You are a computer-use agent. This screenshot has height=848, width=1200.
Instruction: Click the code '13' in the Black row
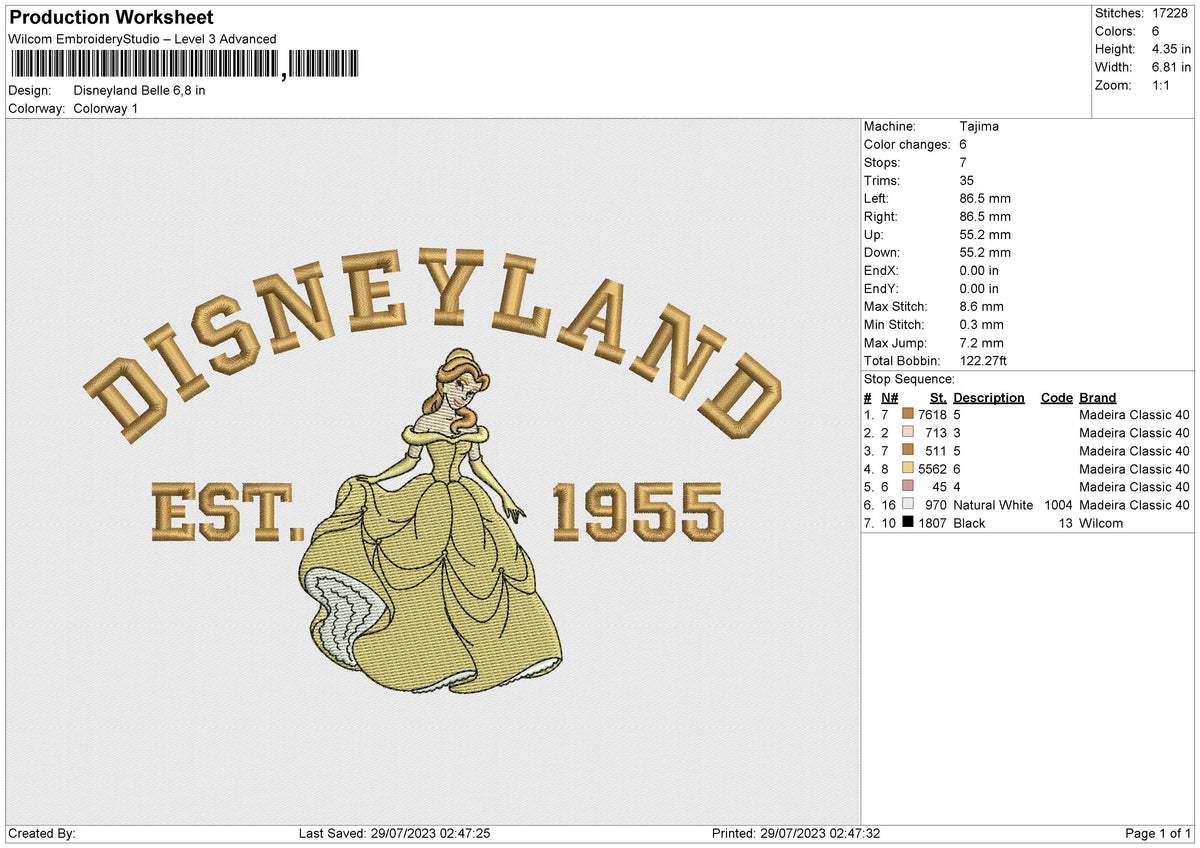point(1065,522)
